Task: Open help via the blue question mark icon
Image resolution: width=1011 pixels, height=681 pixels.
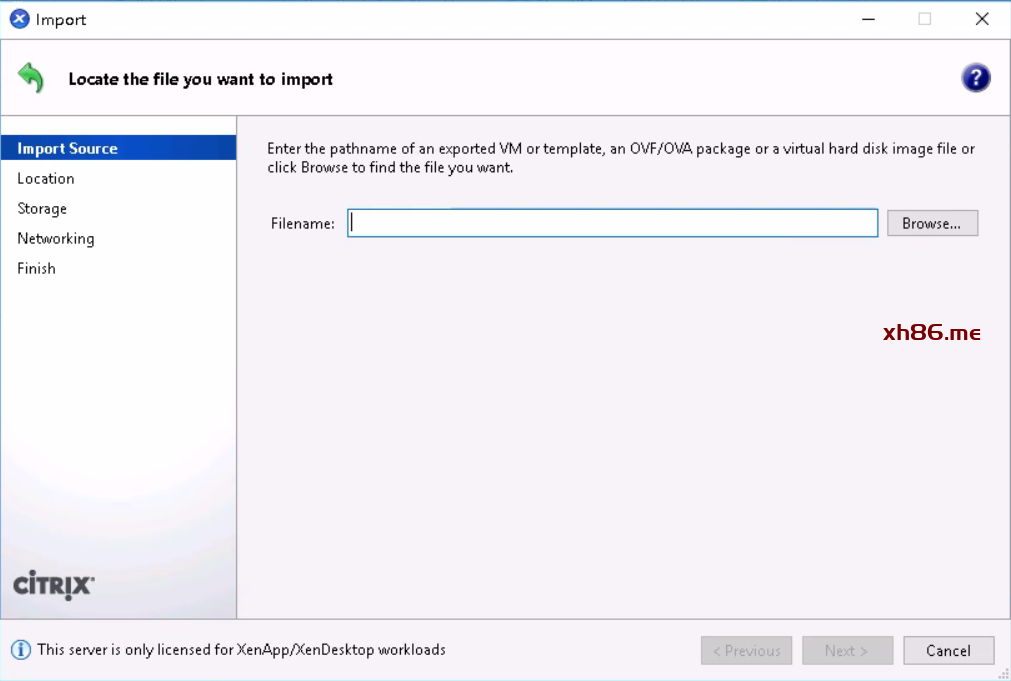Action: [x=975, y=78]
